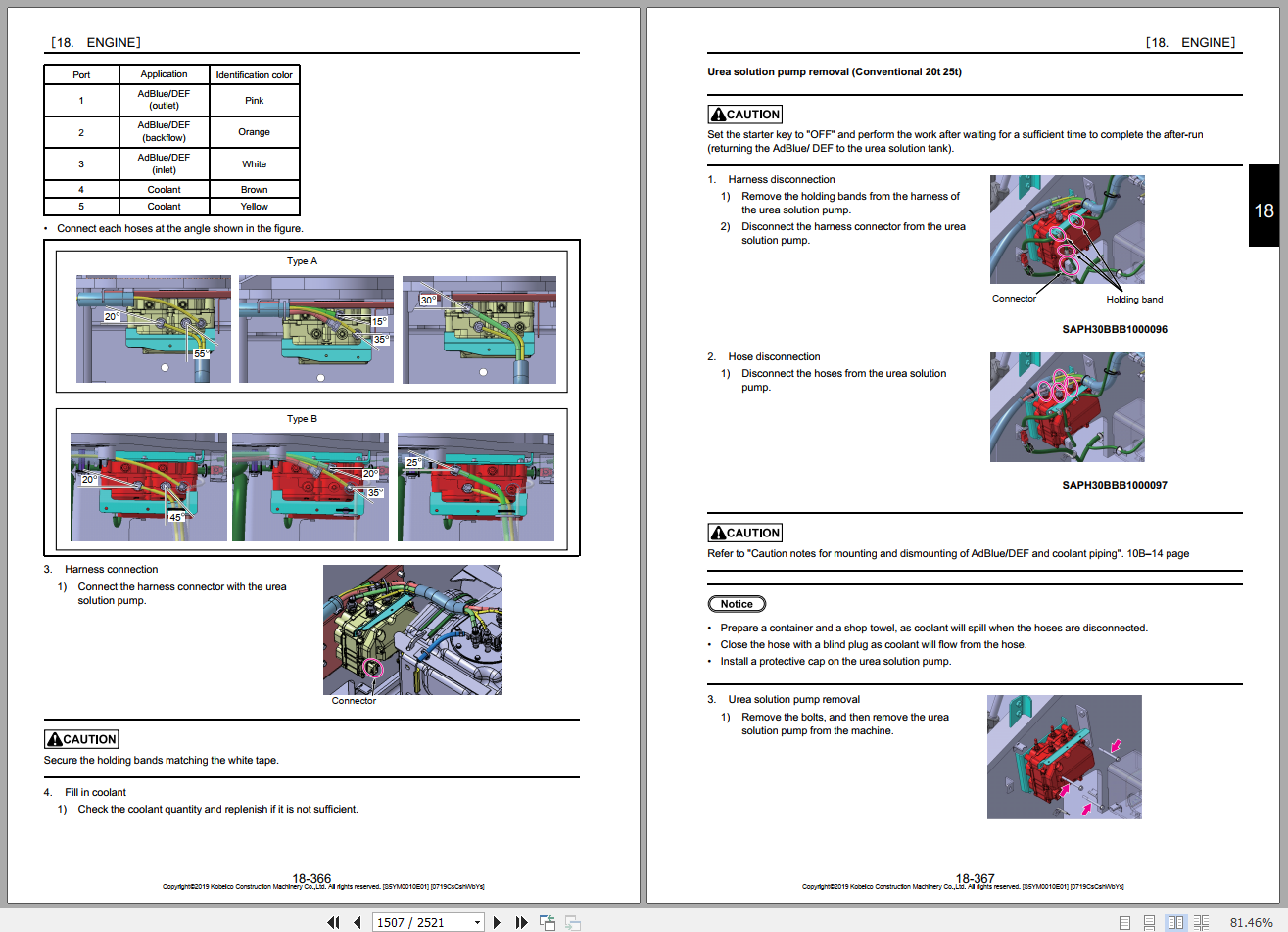Click the 'AdBlue/DEF (outlet)' table cell

tap(164, 100)
